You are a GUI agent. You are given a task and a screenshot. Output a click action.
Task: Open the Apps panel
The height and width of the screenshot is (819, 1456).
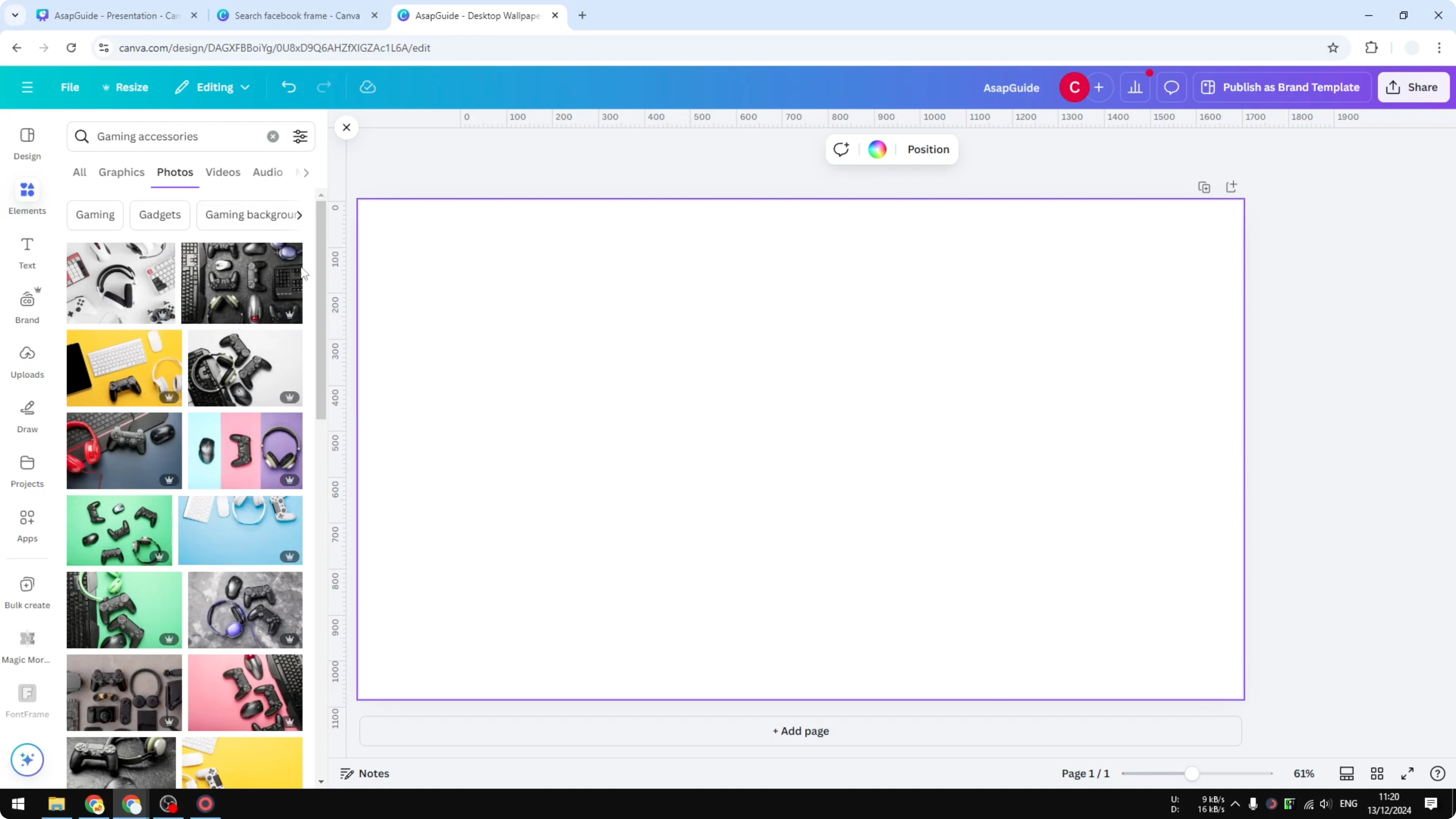coord(27,526)
